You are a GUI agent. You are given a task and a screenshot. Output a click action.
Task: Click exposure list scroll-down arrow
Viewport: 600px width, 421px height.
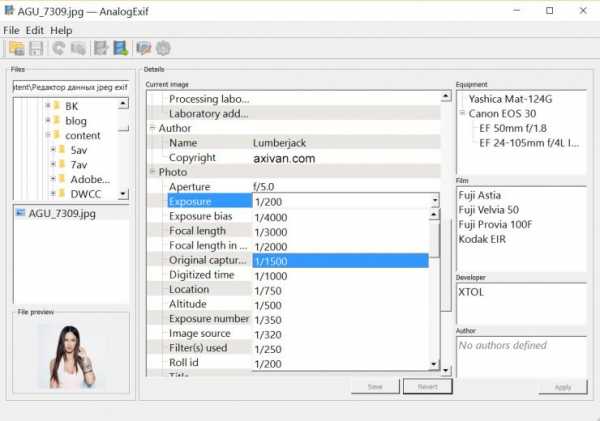pos(434,364)
